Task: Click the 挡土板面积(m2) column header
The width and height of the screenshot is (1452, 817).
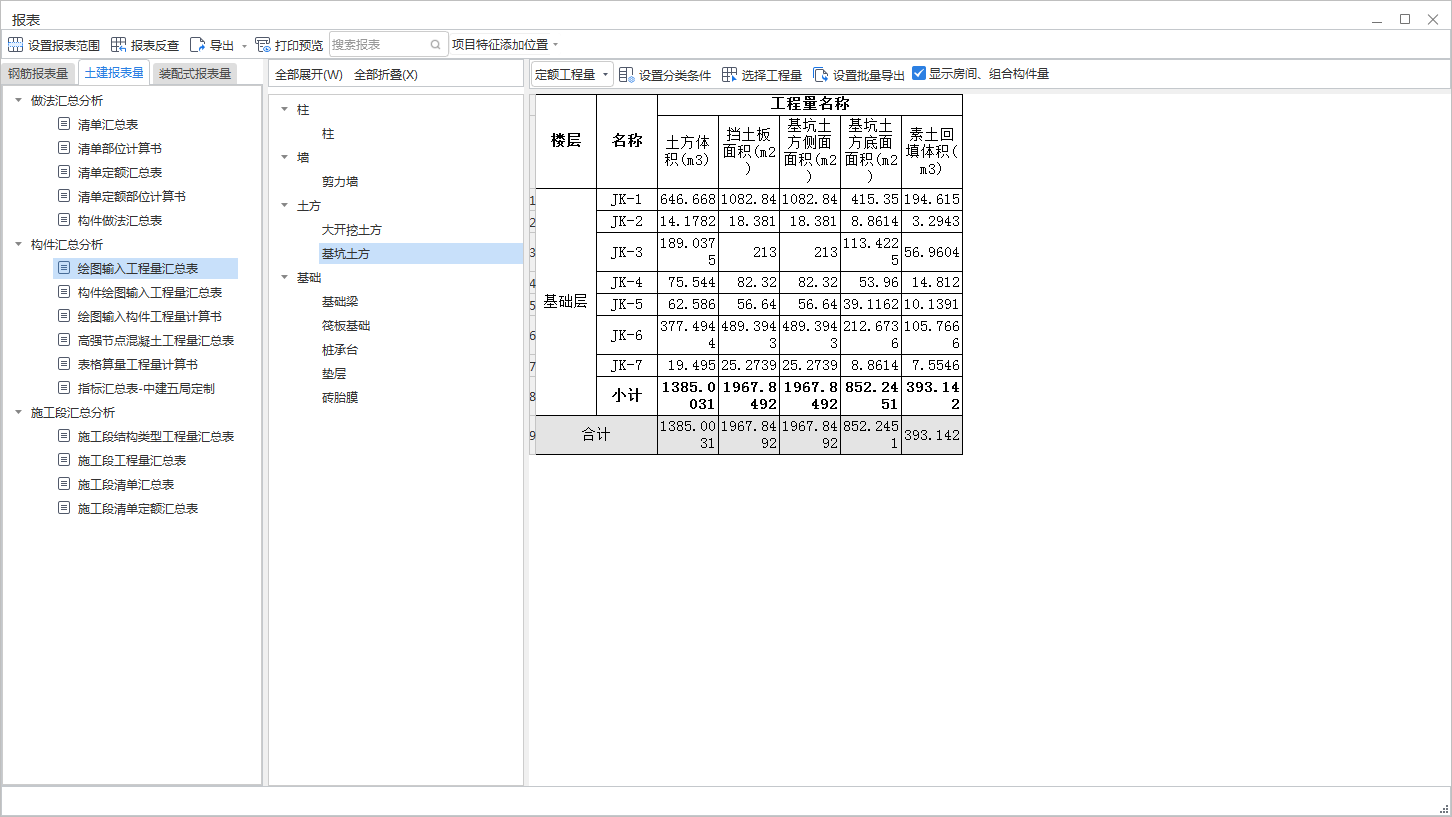Action: coord(749,152)
